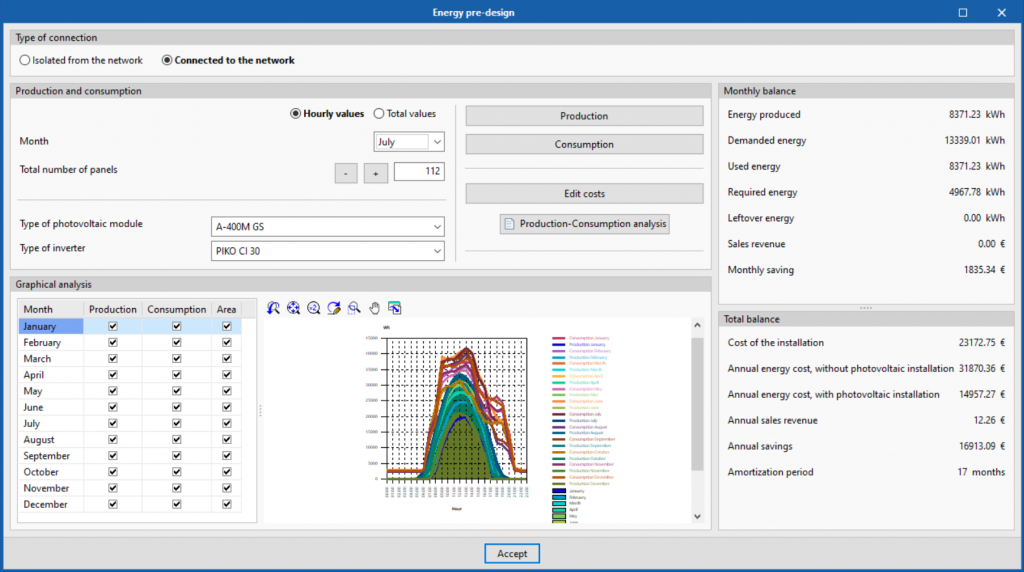Click the previous zoom view icon
This screenshot has height=572, width=1024.
(274, 308)
